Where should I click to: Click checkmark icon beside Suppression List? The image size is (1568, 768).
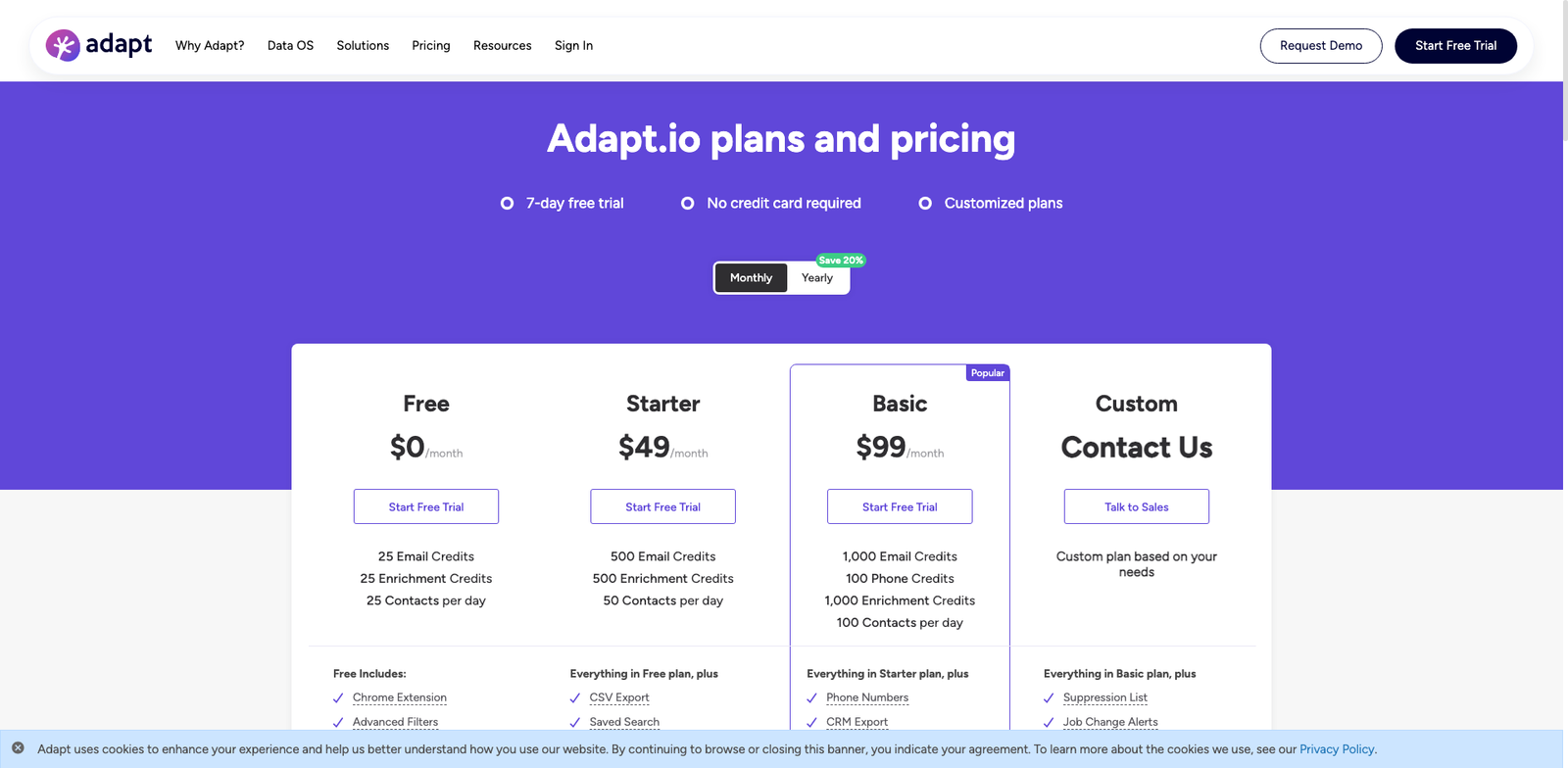click(x=1049, y=698)
